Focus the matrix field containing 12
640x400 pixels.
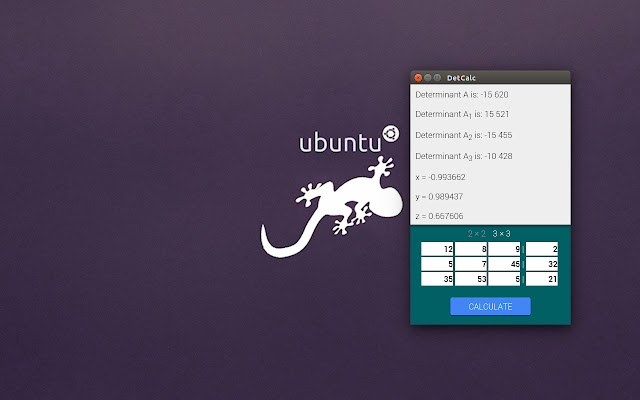[437, 249]
